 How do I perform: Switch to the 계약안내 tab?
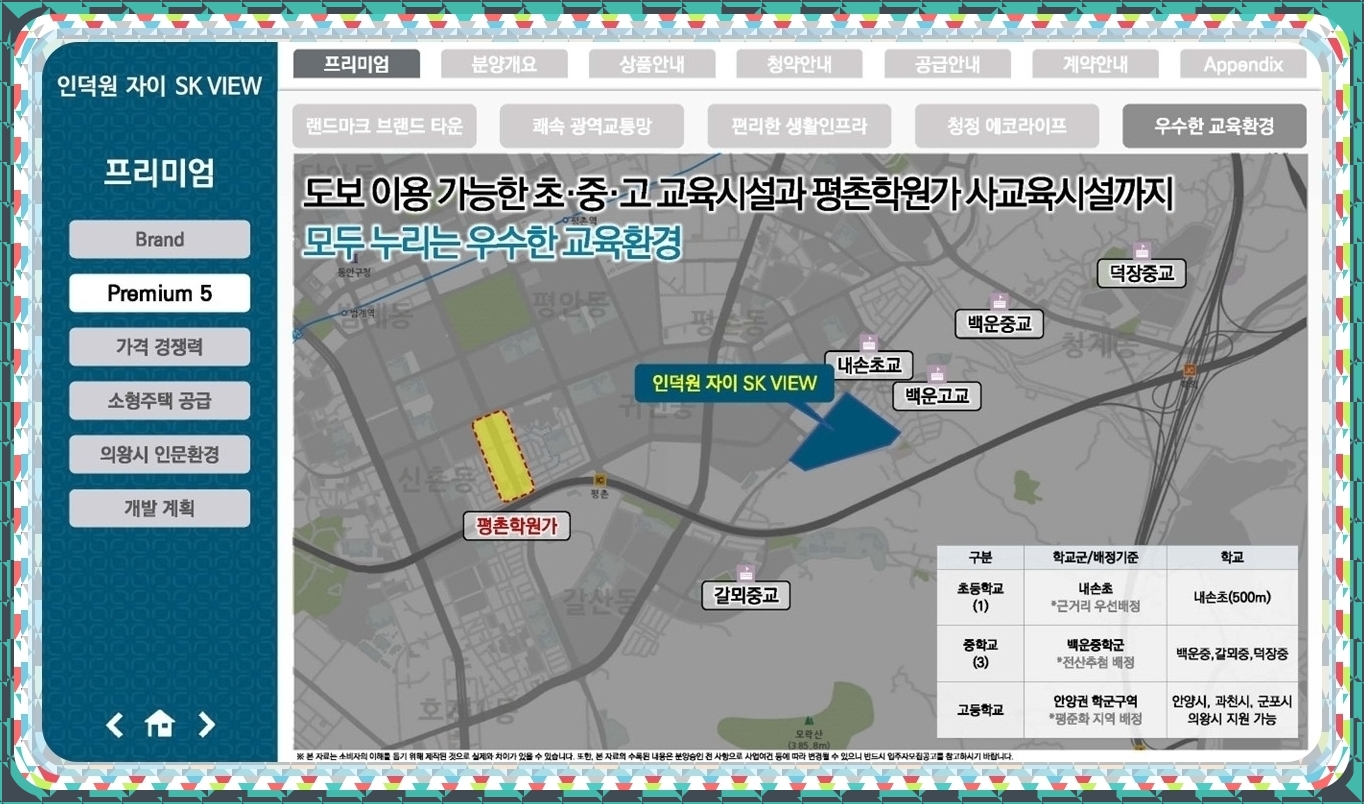1095,65
